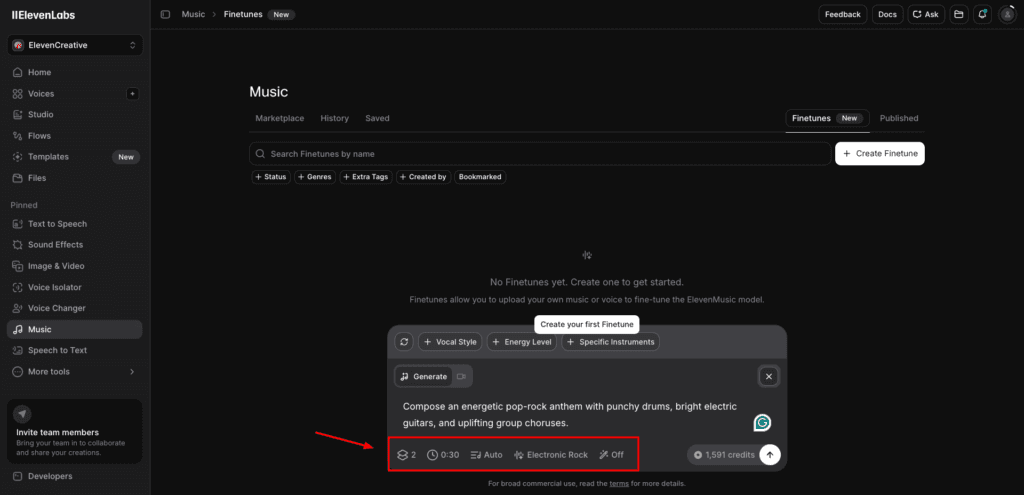Open pinned Voice Changer tool
The image size is (1024, 495).
(74, 308)
